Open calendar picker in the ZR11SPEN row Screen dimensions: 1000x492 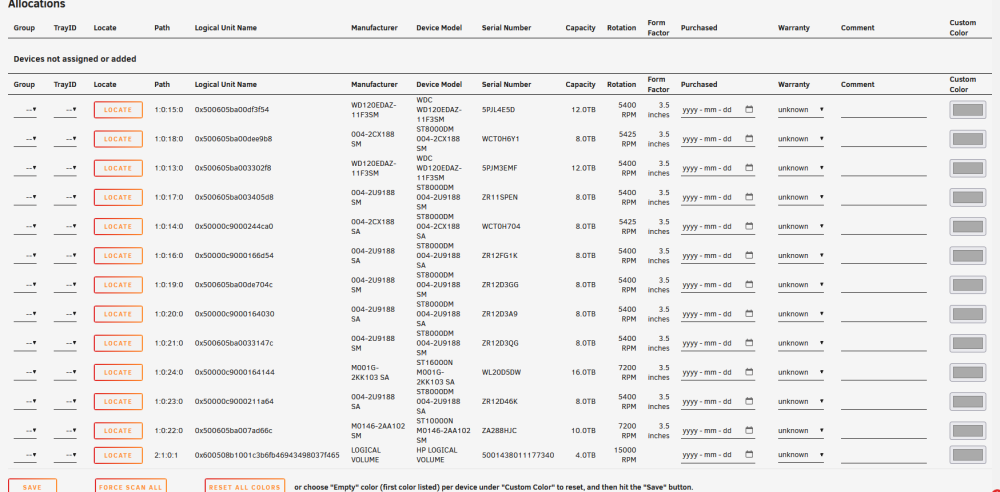click(749, 197)
